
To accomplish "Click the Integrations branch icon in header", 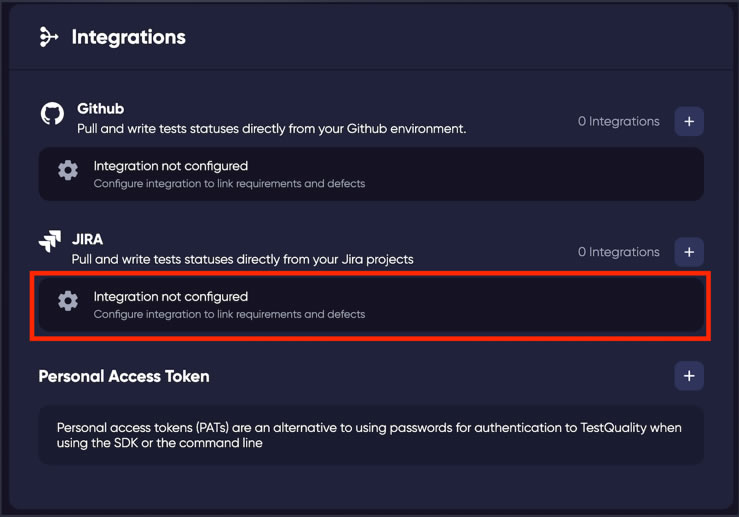I will pos(49,37).
